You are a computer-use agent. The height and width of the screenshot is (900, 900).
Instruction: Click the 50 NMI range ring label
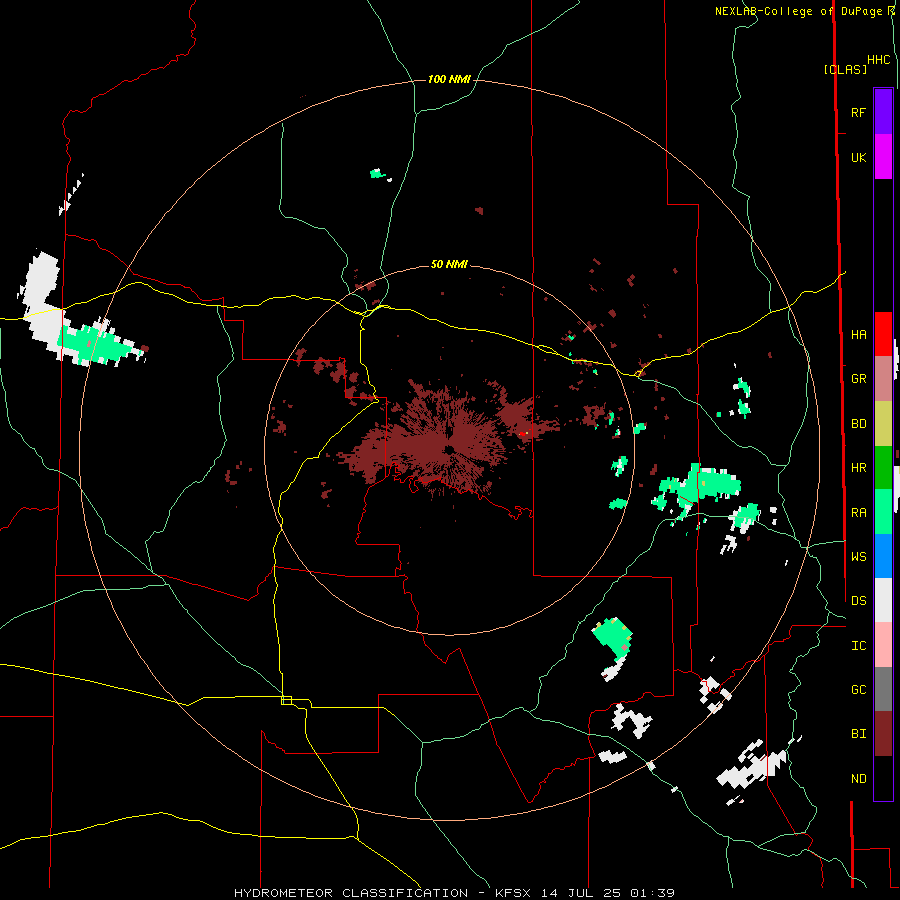(449, 264)
